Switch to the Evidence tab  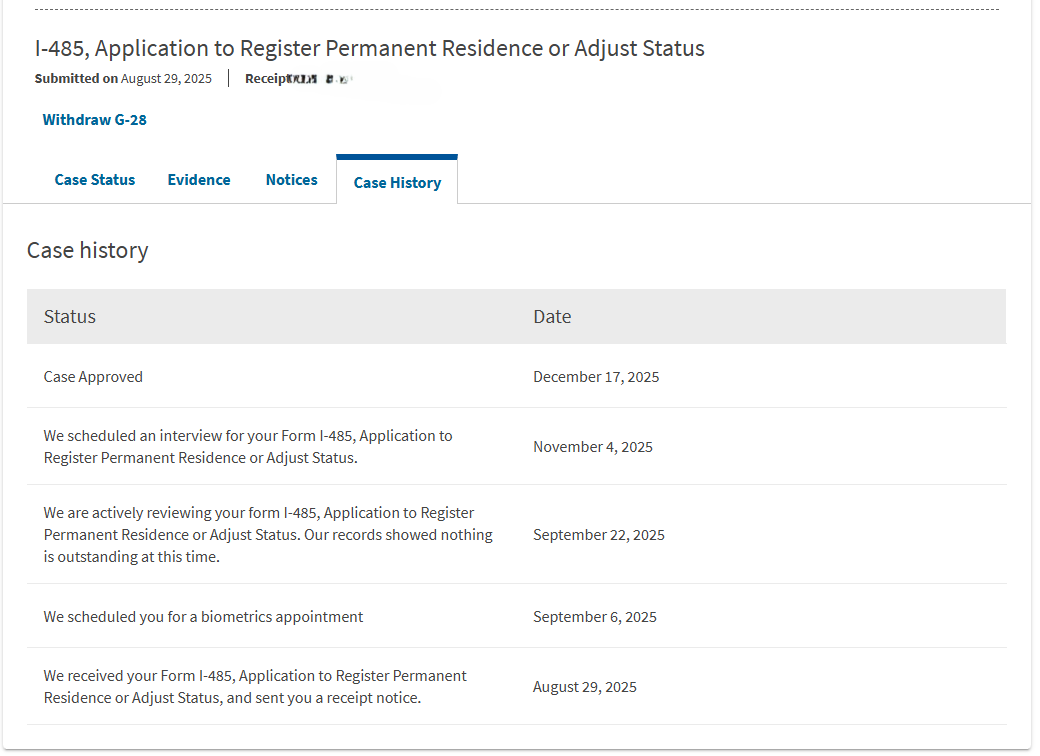coord(199,180)
